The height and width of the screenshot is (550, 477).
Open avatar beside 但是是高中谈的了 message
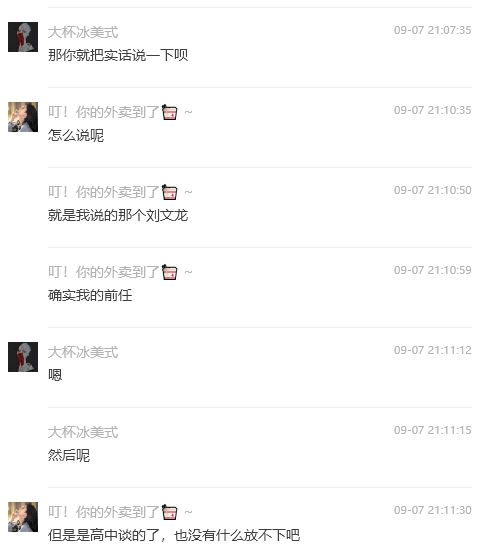(x=23, y=517)
